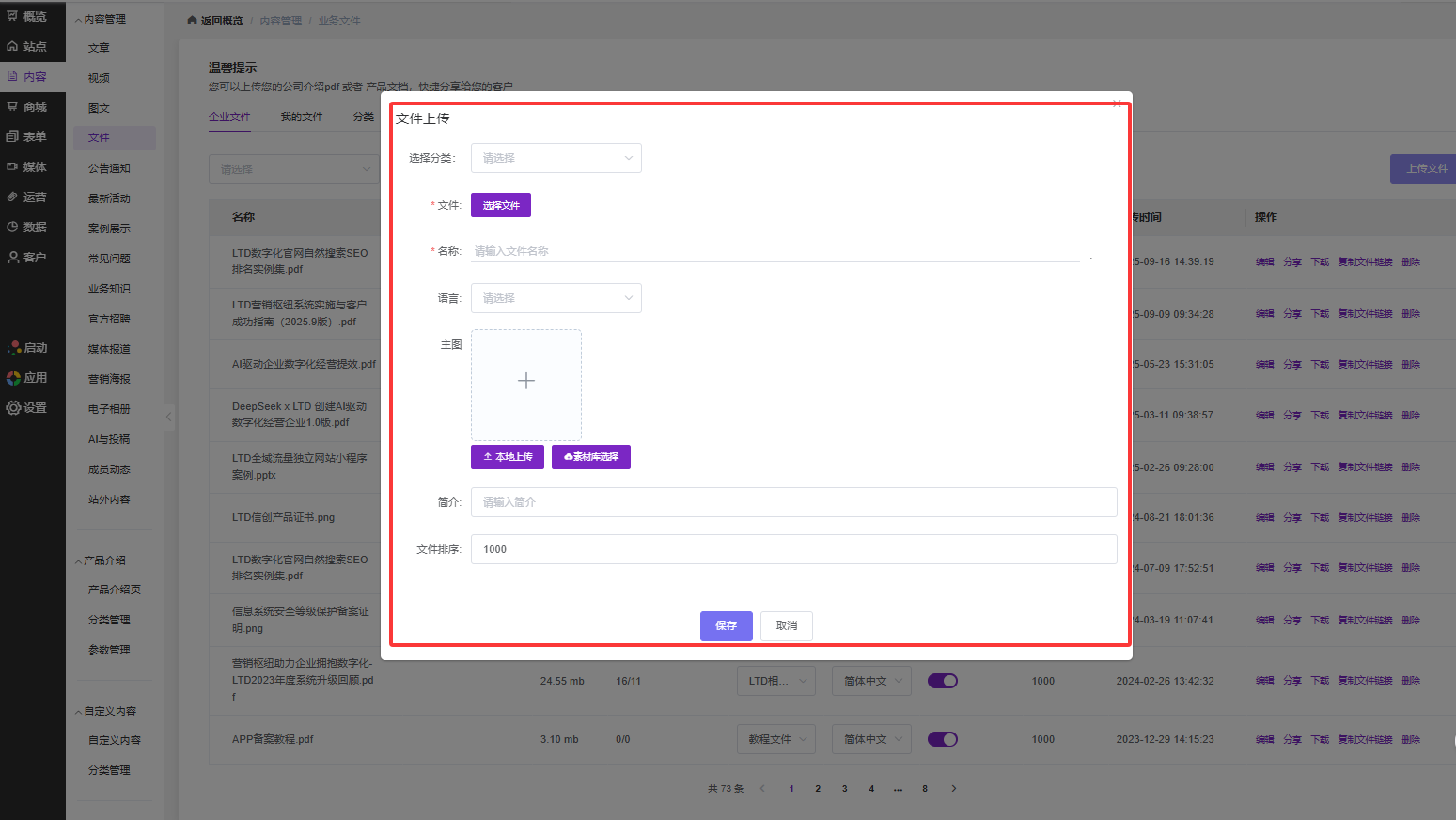Open the 参数管理 menu item

coord(109,650)
